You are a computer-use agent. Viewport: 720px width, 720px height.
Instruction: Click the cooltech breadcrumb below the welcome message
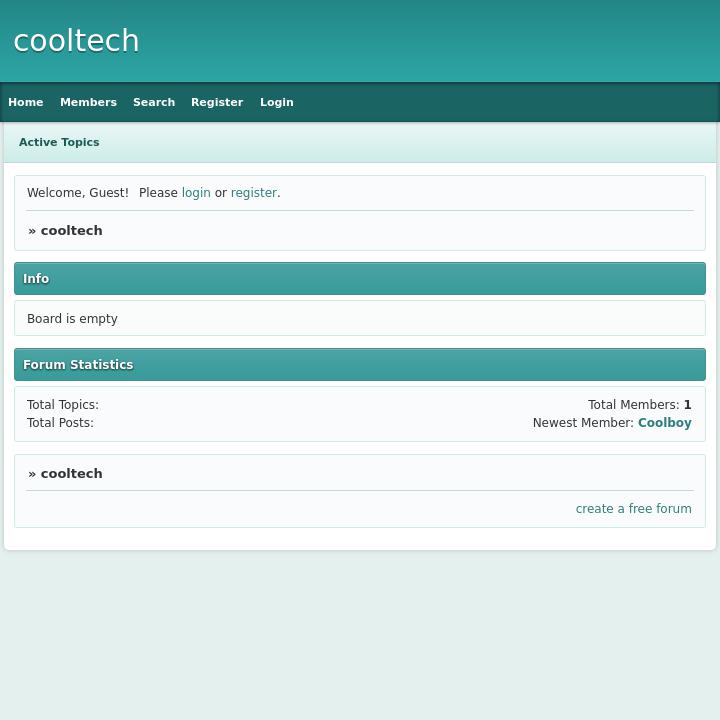pyautogui.click(x=71, y=231)
